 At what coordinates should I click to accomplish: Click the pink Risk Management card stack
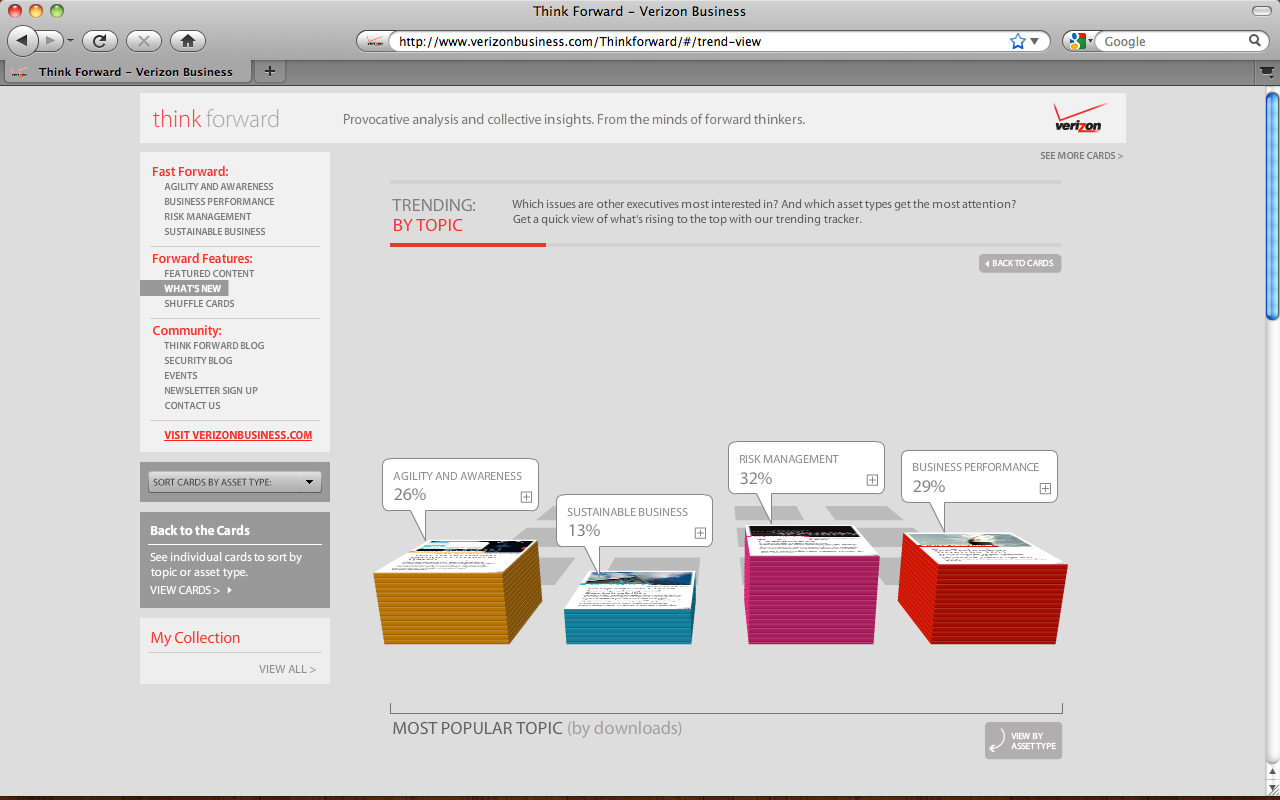pos(812,584)
